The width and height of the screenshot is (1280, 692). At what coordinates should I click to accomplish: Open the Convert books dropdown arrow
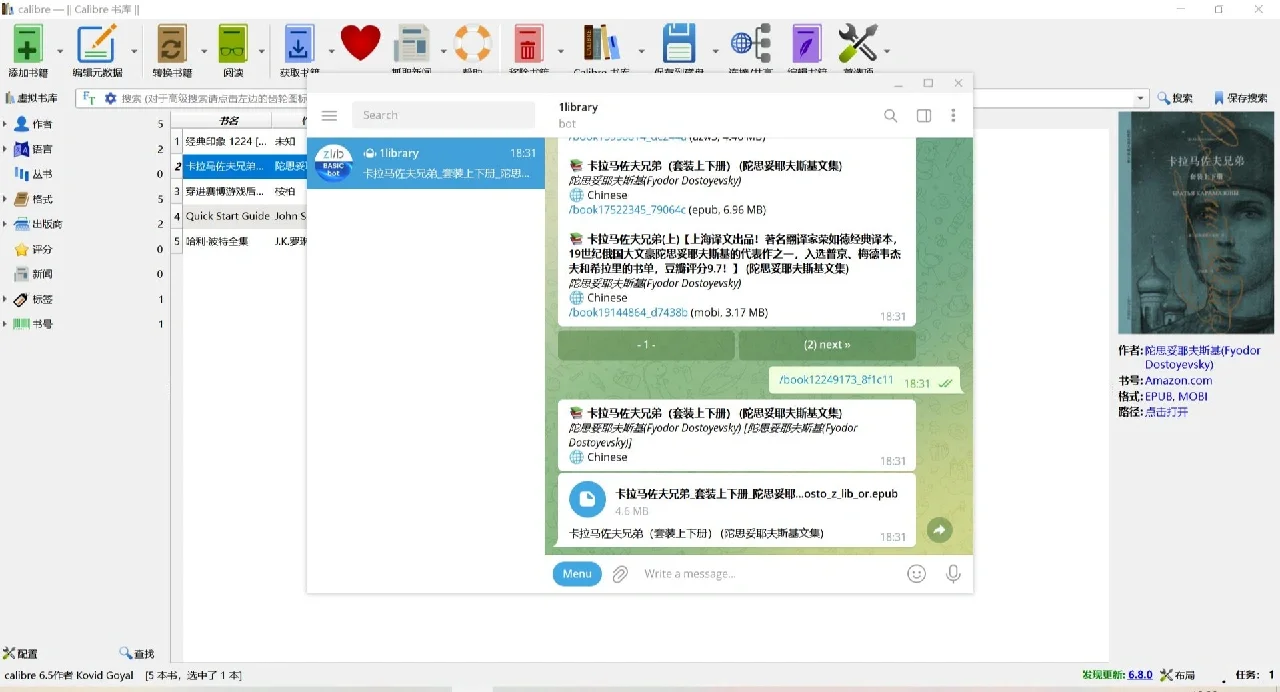(203, 51)
